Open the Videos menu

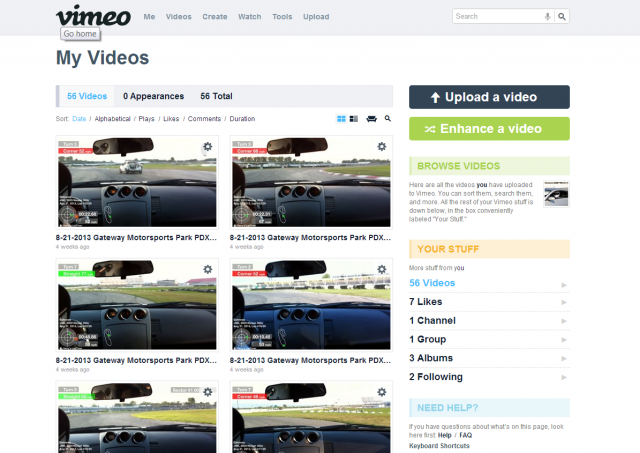pos(178,17)
